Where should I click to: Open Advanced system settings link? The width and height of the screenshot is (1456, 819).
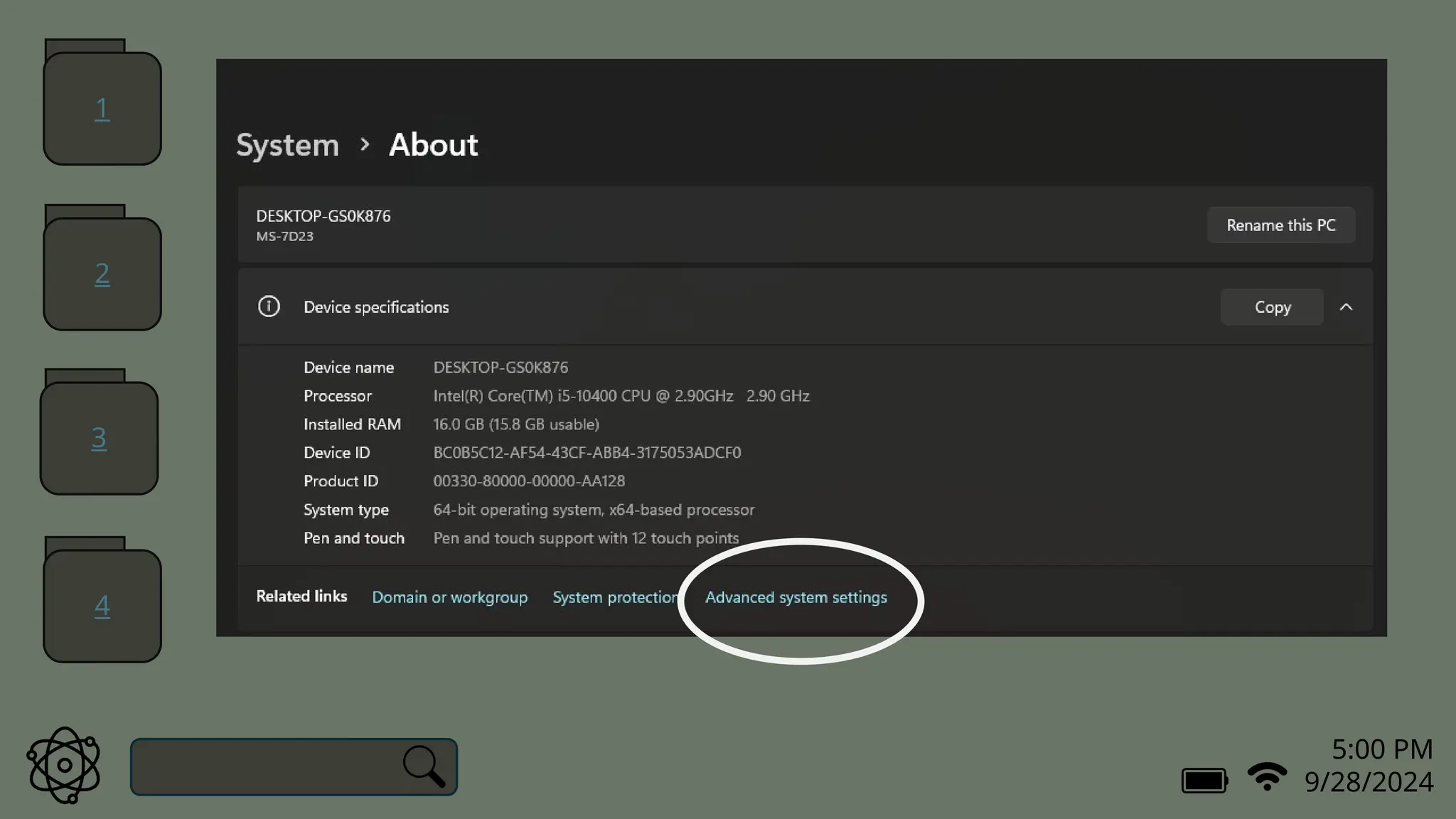pyautogui.click(x=796, y=597)
